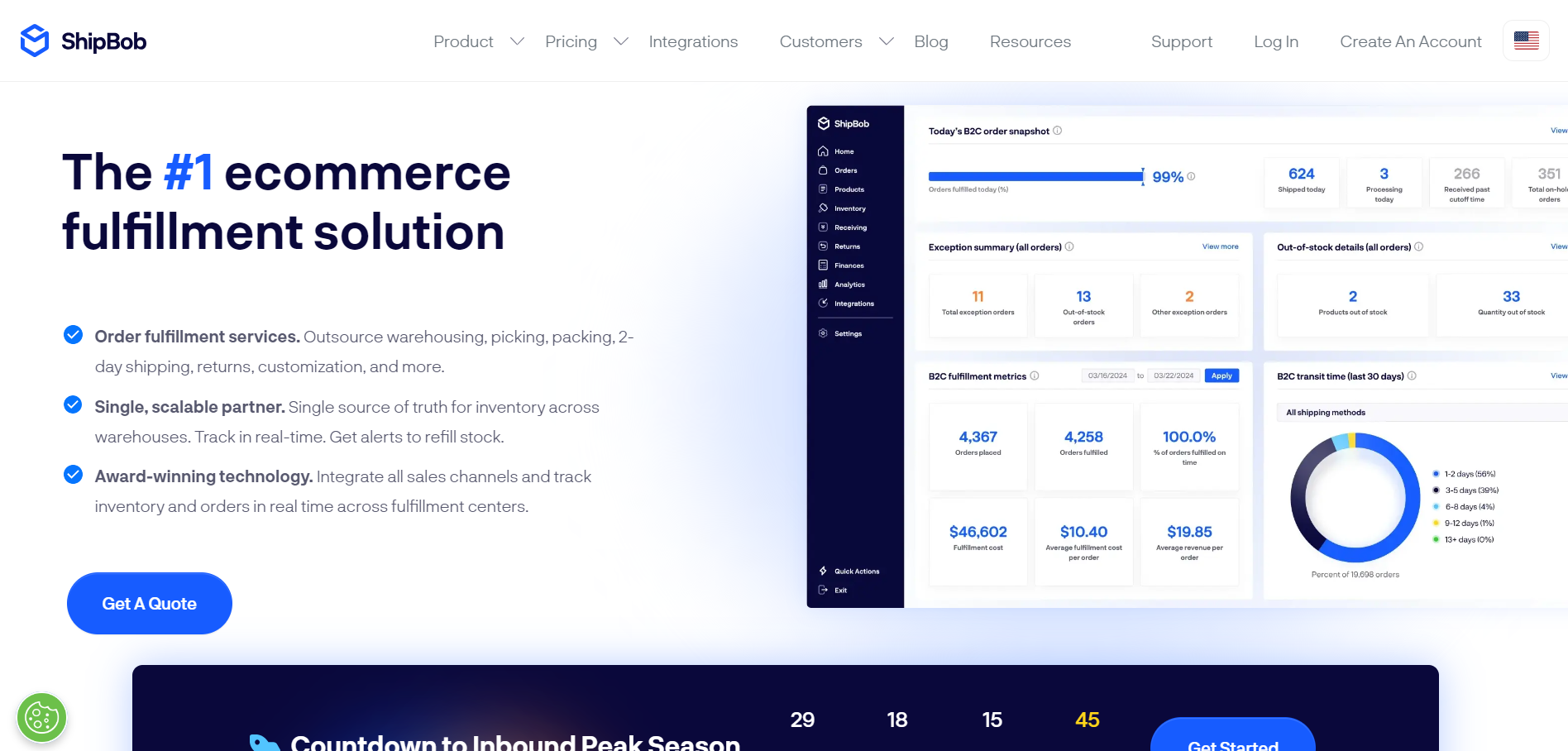Click the transit time donut chart
1568x751 pixels.
point(1355,498)
